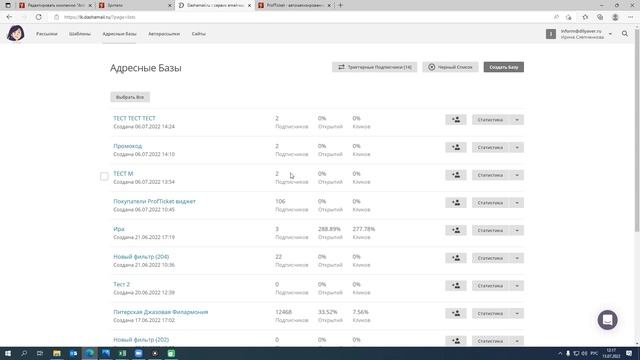
Task: Open Триггерные Подписчики button
Action: 374,67
